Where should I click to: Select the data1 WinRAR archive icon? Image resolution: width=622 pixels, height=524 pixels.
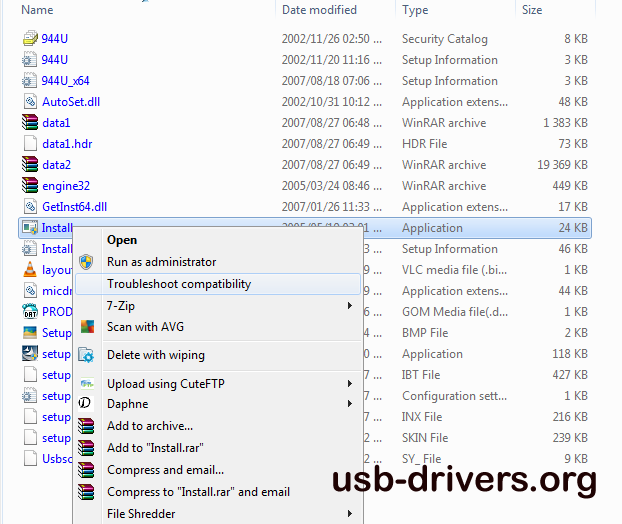pos(30,123)
